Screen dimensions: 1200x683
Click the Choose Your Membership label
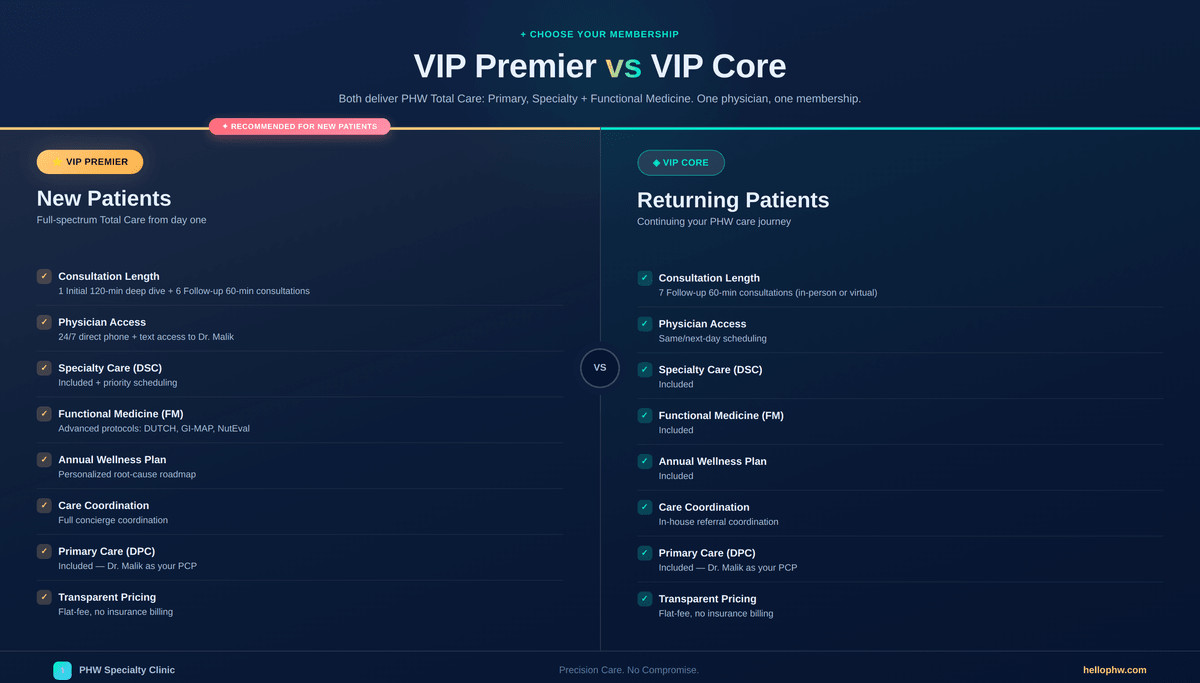(x=600, y=34)
